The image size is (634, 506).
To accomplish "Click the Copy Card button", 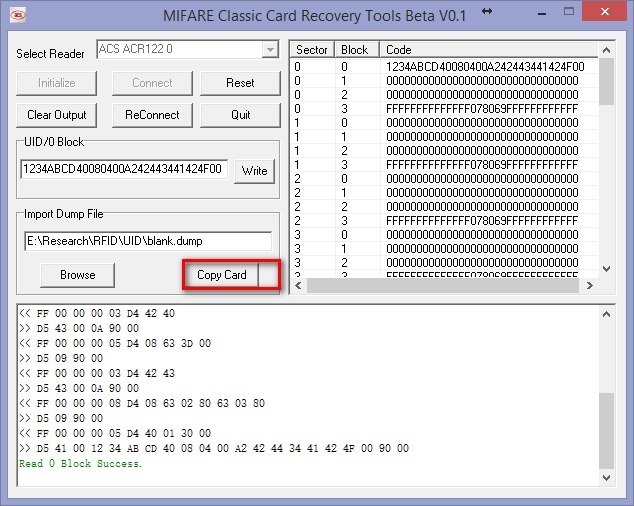I will click(x=222, y=275).
